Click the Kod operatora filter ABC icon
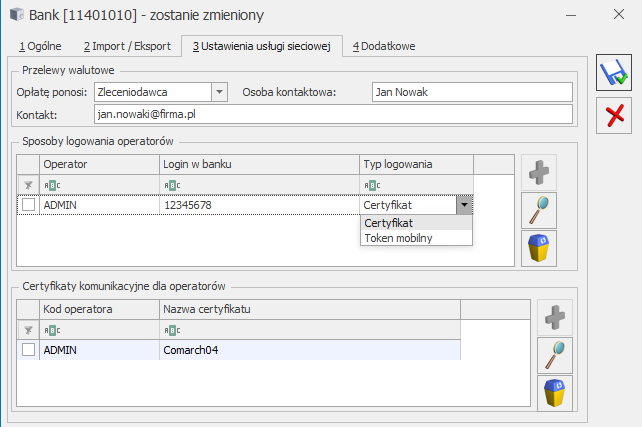 pos(52,330)
